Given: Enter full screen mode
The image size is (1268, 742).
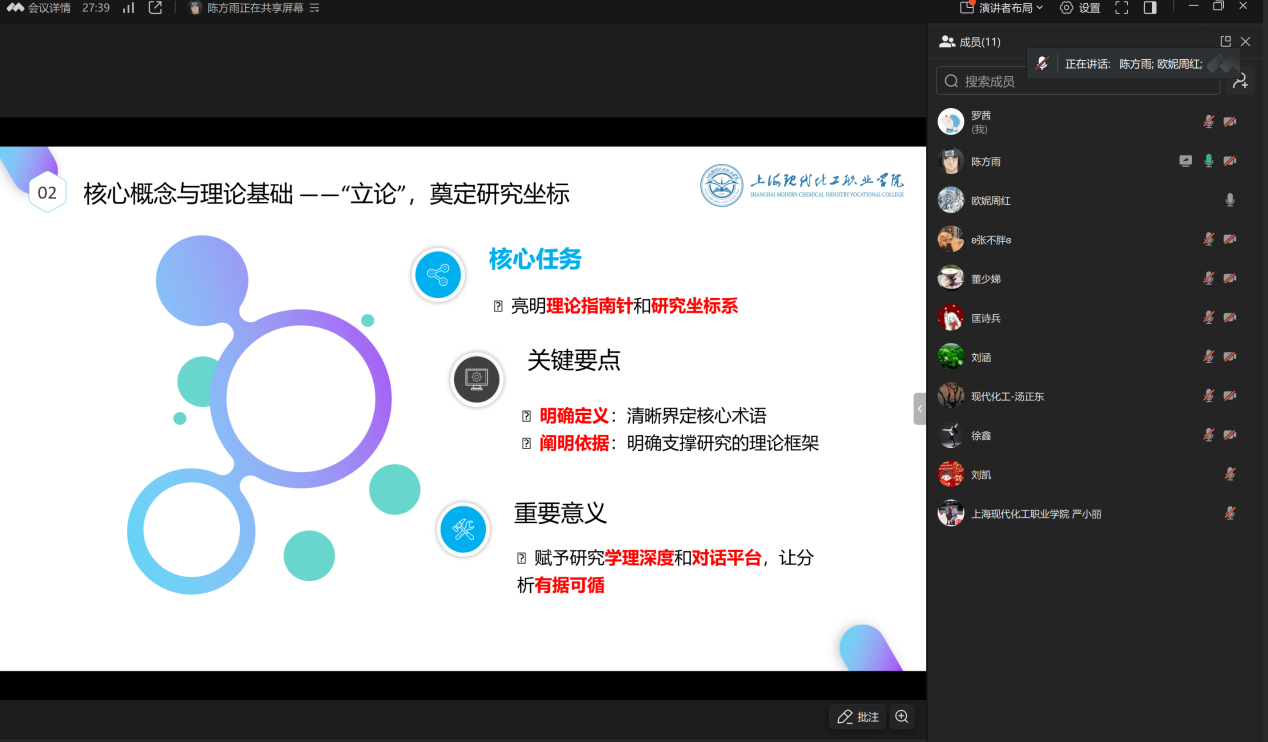Looking at the screenshot, I should coord(1121,8).
